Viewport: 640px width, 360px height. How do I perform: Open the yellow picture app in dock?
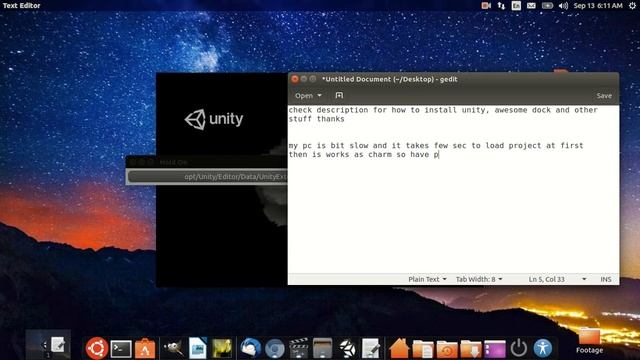click(222, 348)
